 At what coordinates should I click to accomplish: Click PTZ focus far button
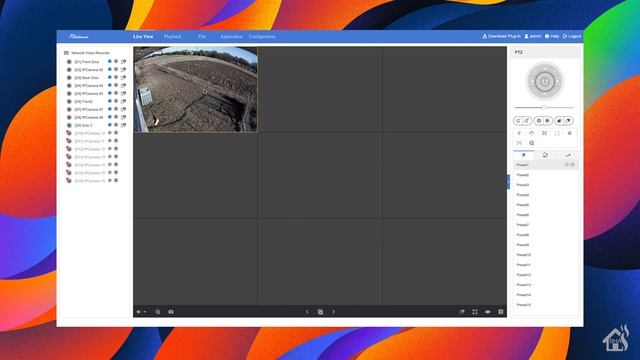[x=548, y=121]
